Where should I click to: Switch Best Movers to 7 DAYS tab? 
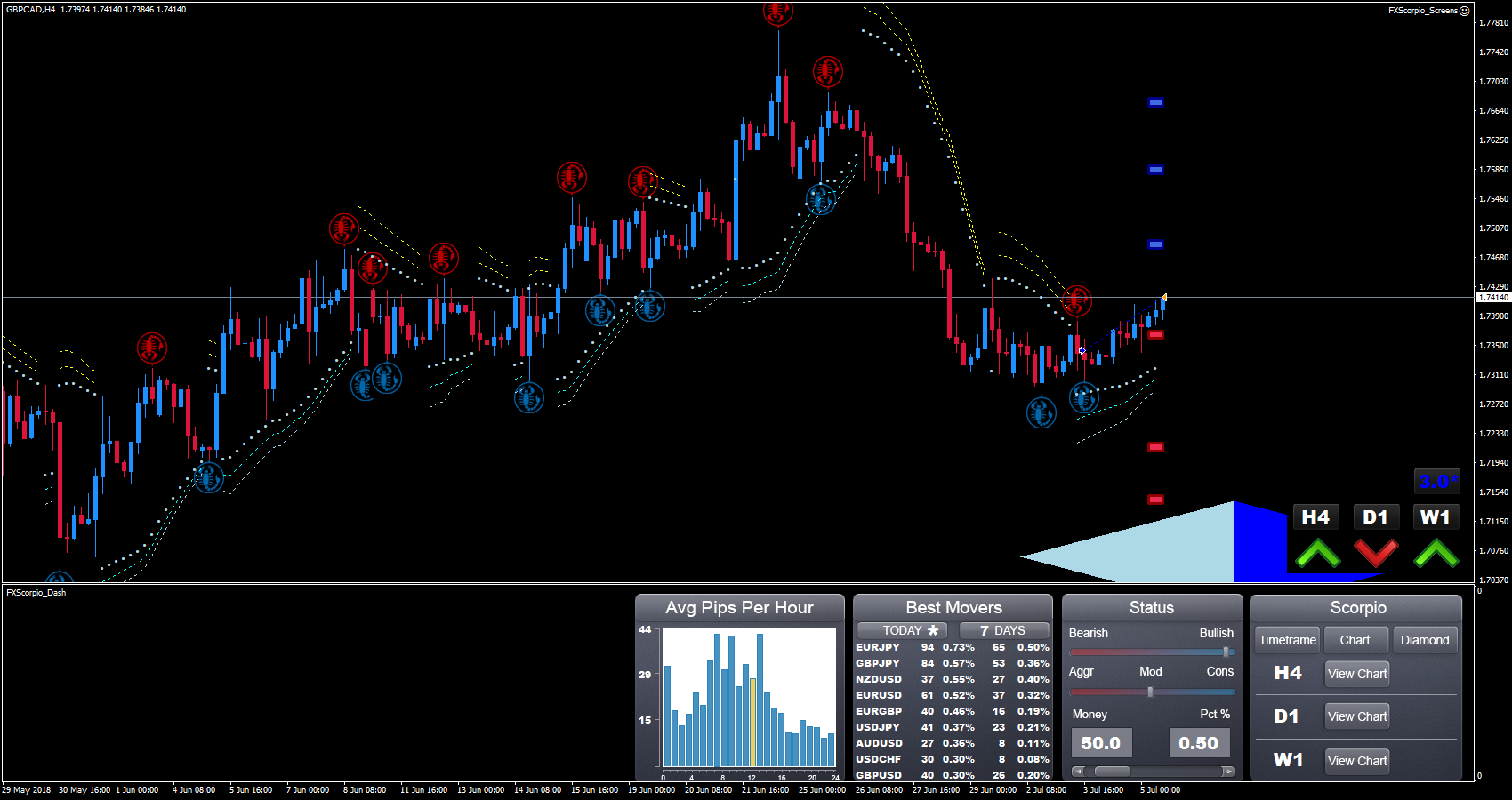pyautogui.click(x=1003, y=630)
